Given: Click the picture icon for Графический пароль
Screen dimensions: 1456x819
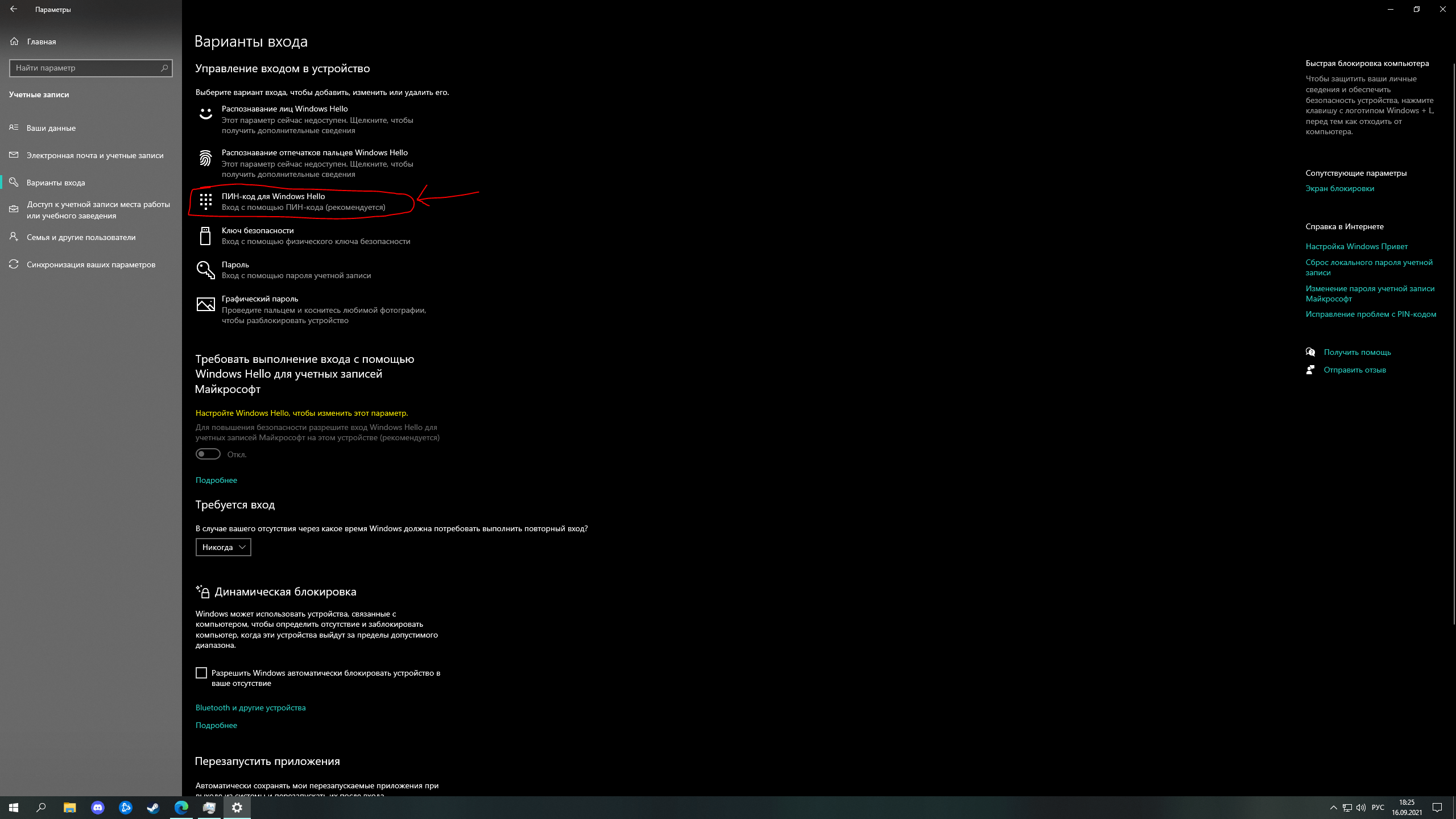Looking at the screenshot, I should 205,304.
